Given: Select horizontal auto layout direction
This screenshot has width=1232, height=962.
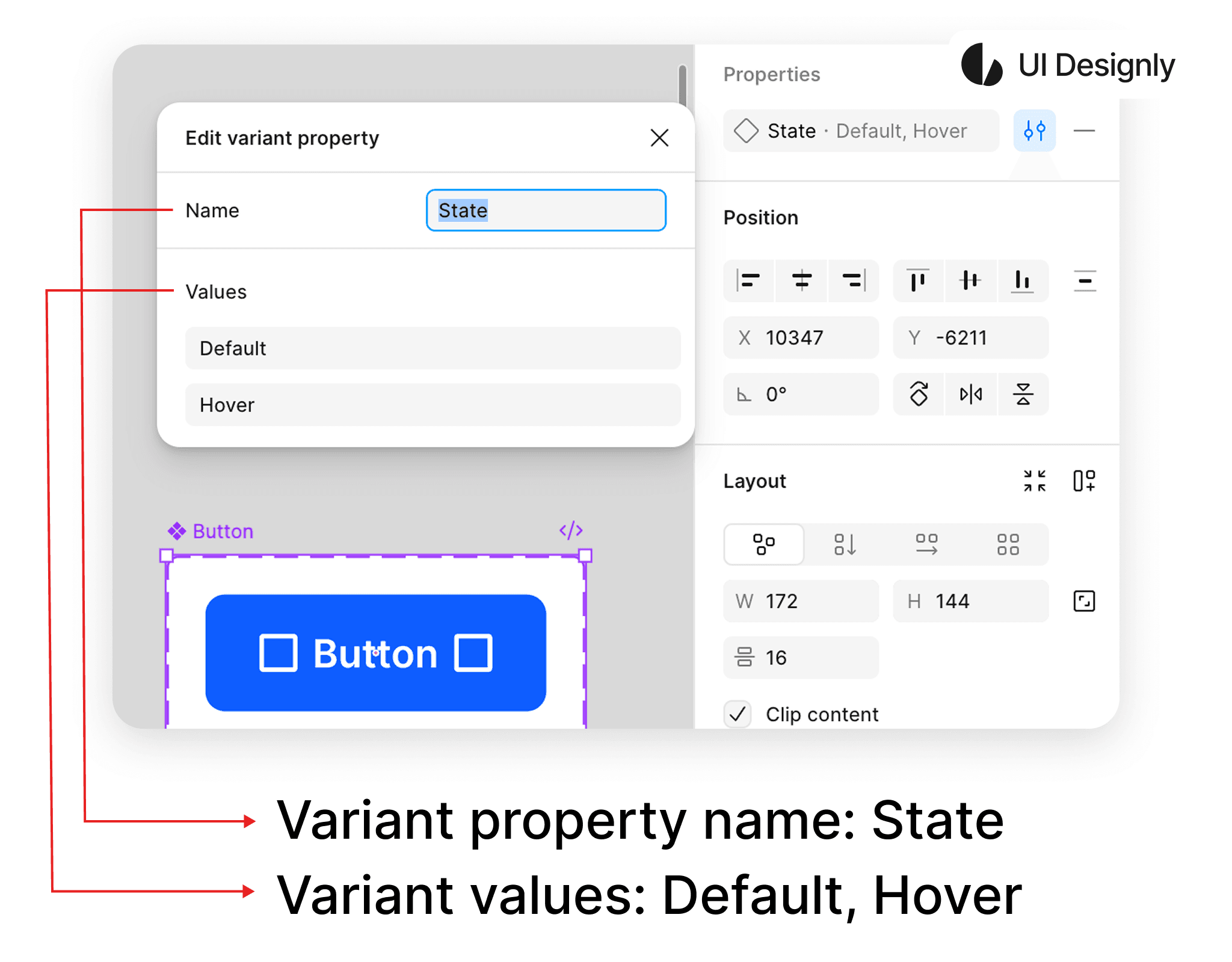Looking at the screenshot, I should point(926,545).
